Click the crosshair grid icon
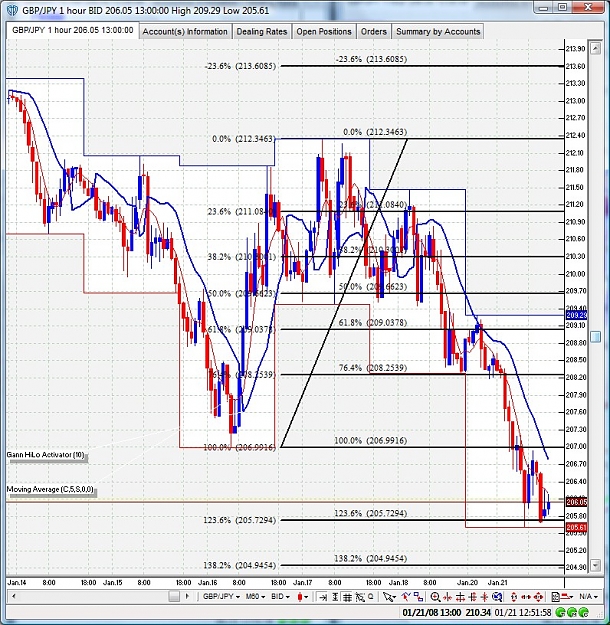 pyautogui.click(x=460, y=597)
